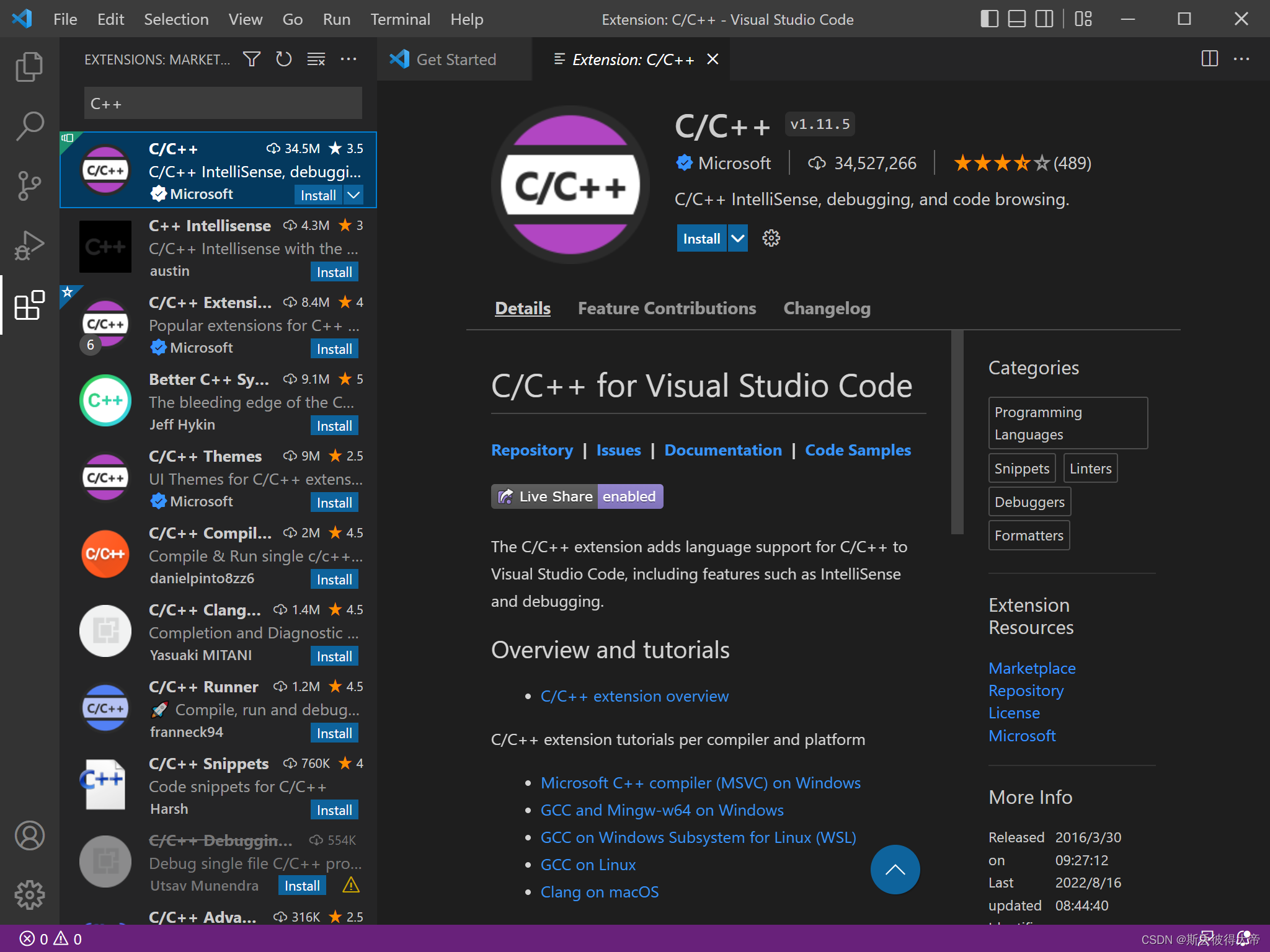Open the Manage gear in activity bar
Screen dimensions: 1270x952
click(x=29, y=895)
